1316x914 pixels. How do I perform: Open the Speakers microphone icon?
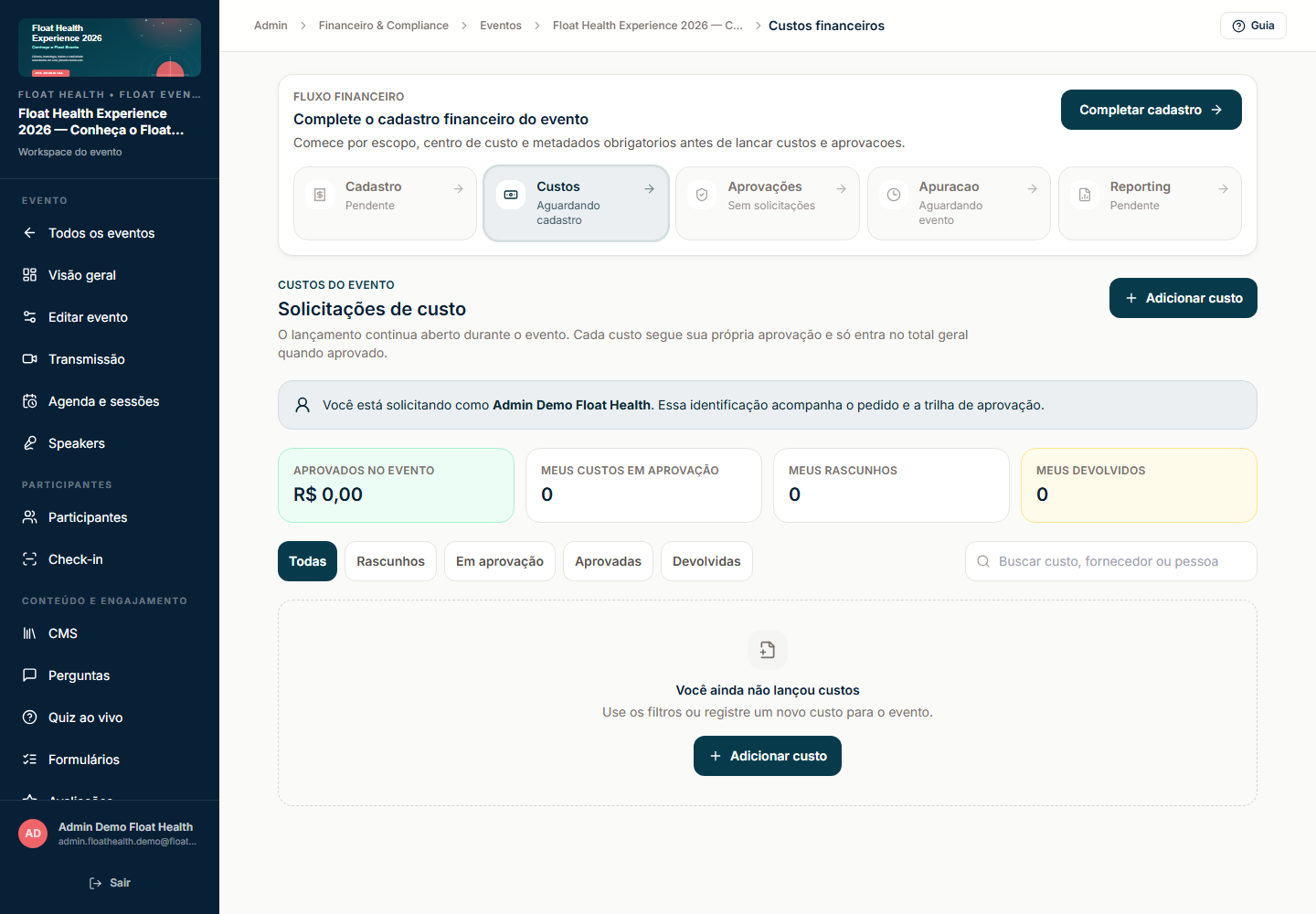click(29, 443)
